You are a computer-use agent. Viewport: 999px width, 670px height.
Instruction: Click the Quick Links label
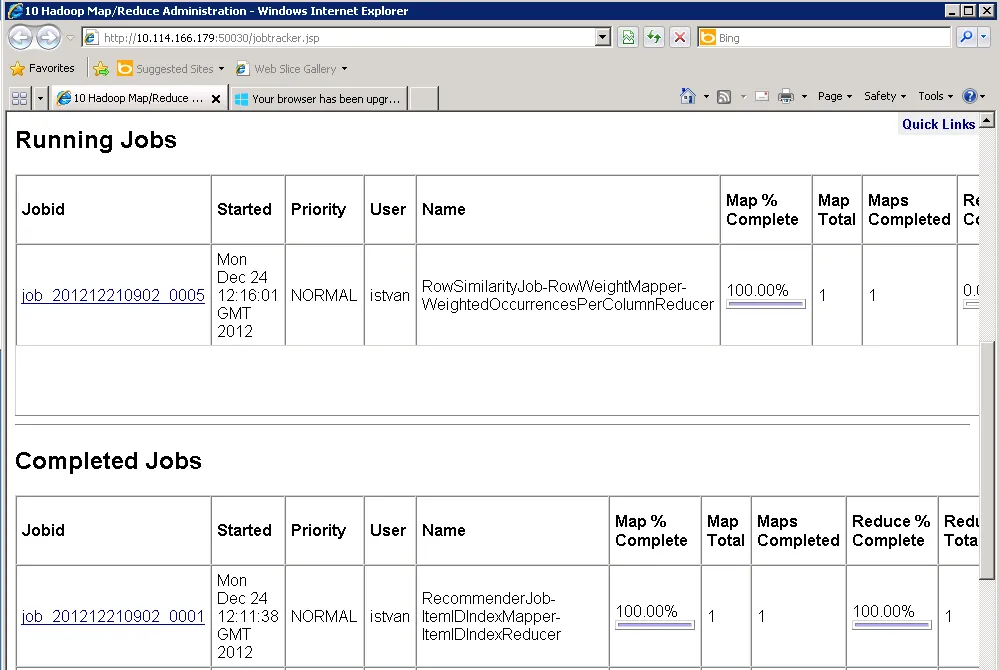pyautogui.click(x=938, y=124)
